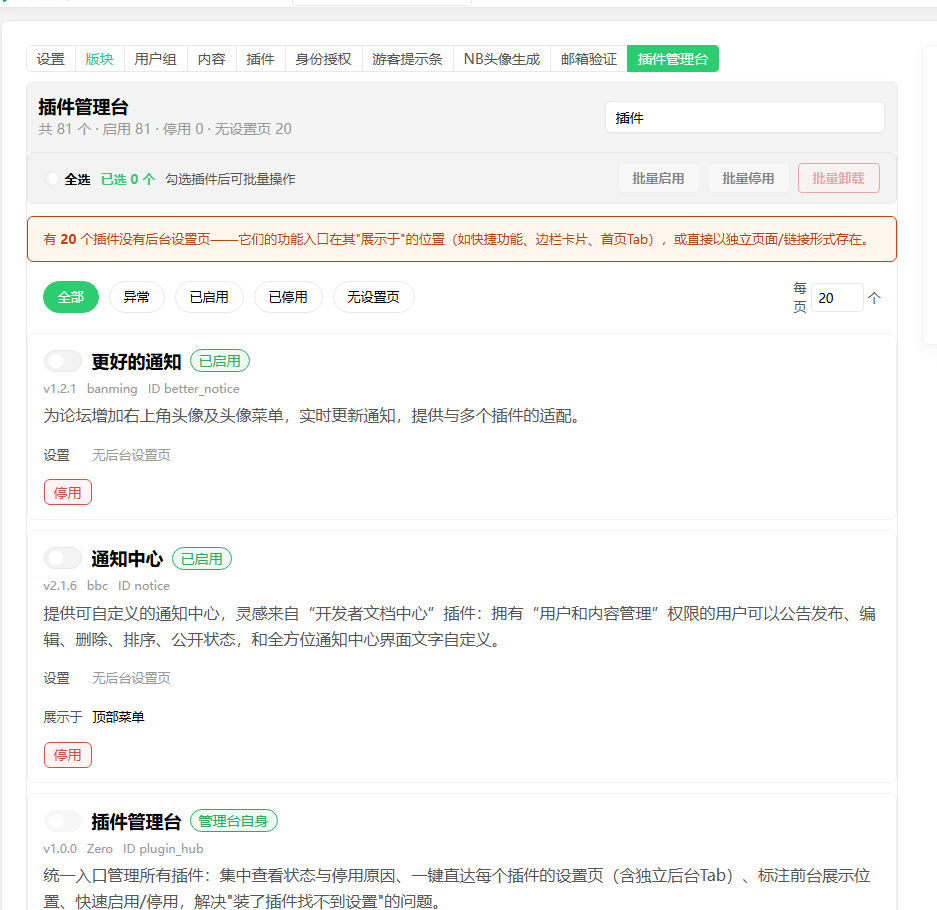Screen dimensions: 937x910
Task: Click 无后台设置页 text under 通知中心
Action: click(131, 678)
